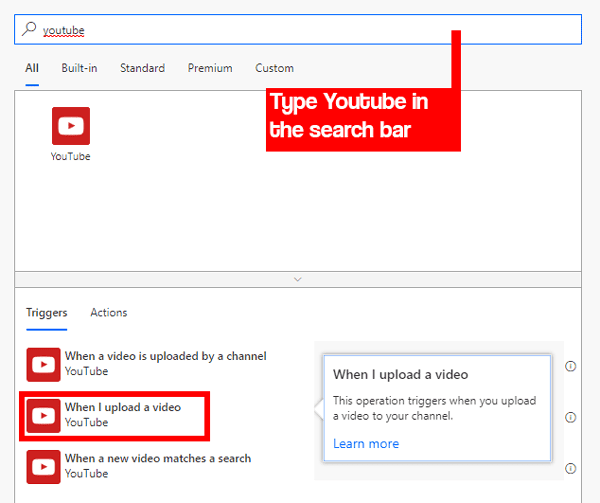600x503 pixels.
Task: Click the YouTube connector label
Action: [x=70, y=156]
